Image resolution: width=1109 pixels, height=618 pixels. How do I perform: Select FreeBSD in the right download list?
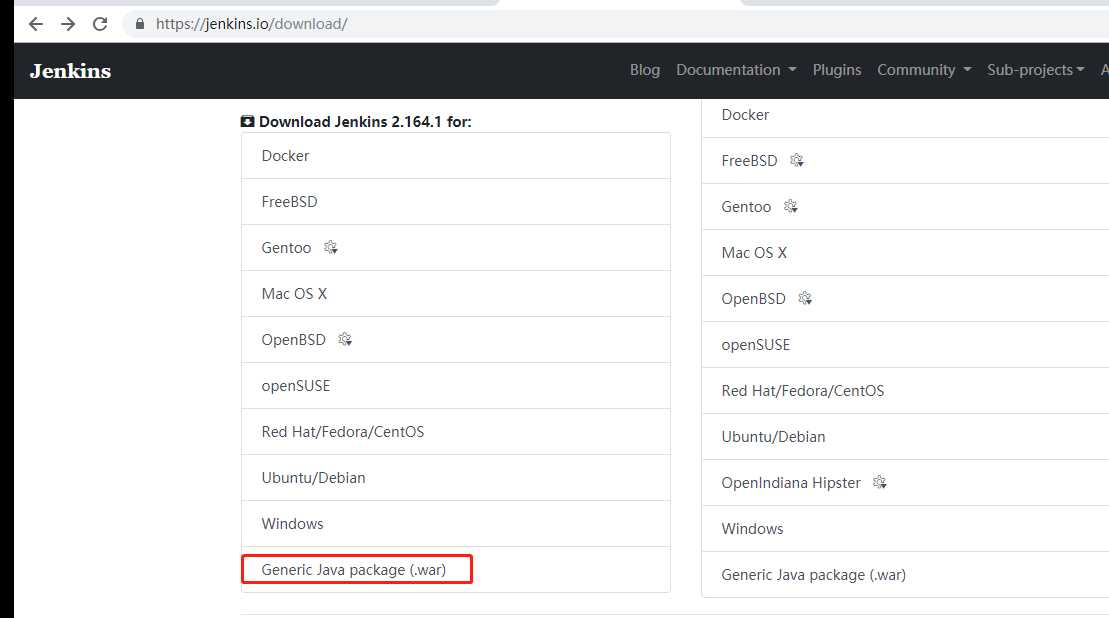tap(905, 161)
